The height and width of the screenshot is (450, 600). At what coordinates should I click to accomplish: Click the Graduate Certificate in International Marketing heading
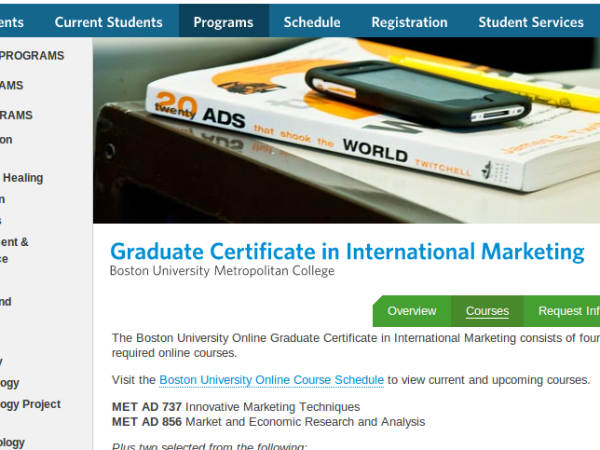coord(347,252)
